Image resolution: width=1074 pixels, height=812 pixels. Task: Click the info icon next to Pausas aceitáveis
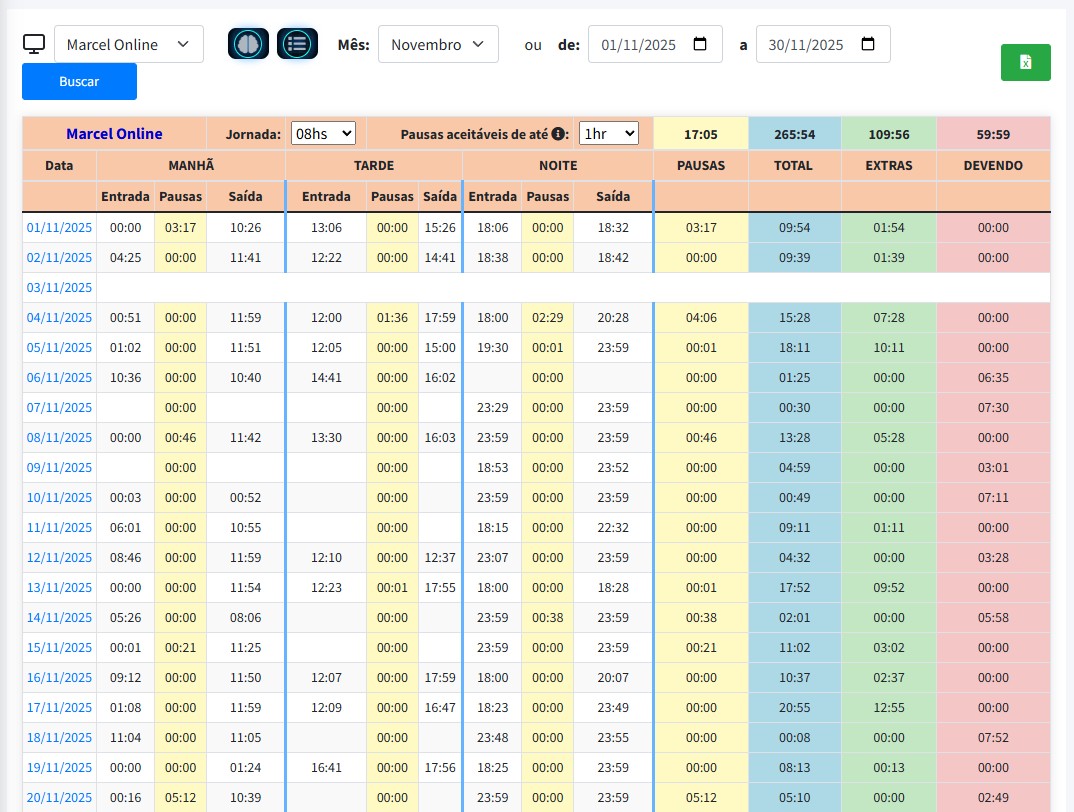pos(559,133)
